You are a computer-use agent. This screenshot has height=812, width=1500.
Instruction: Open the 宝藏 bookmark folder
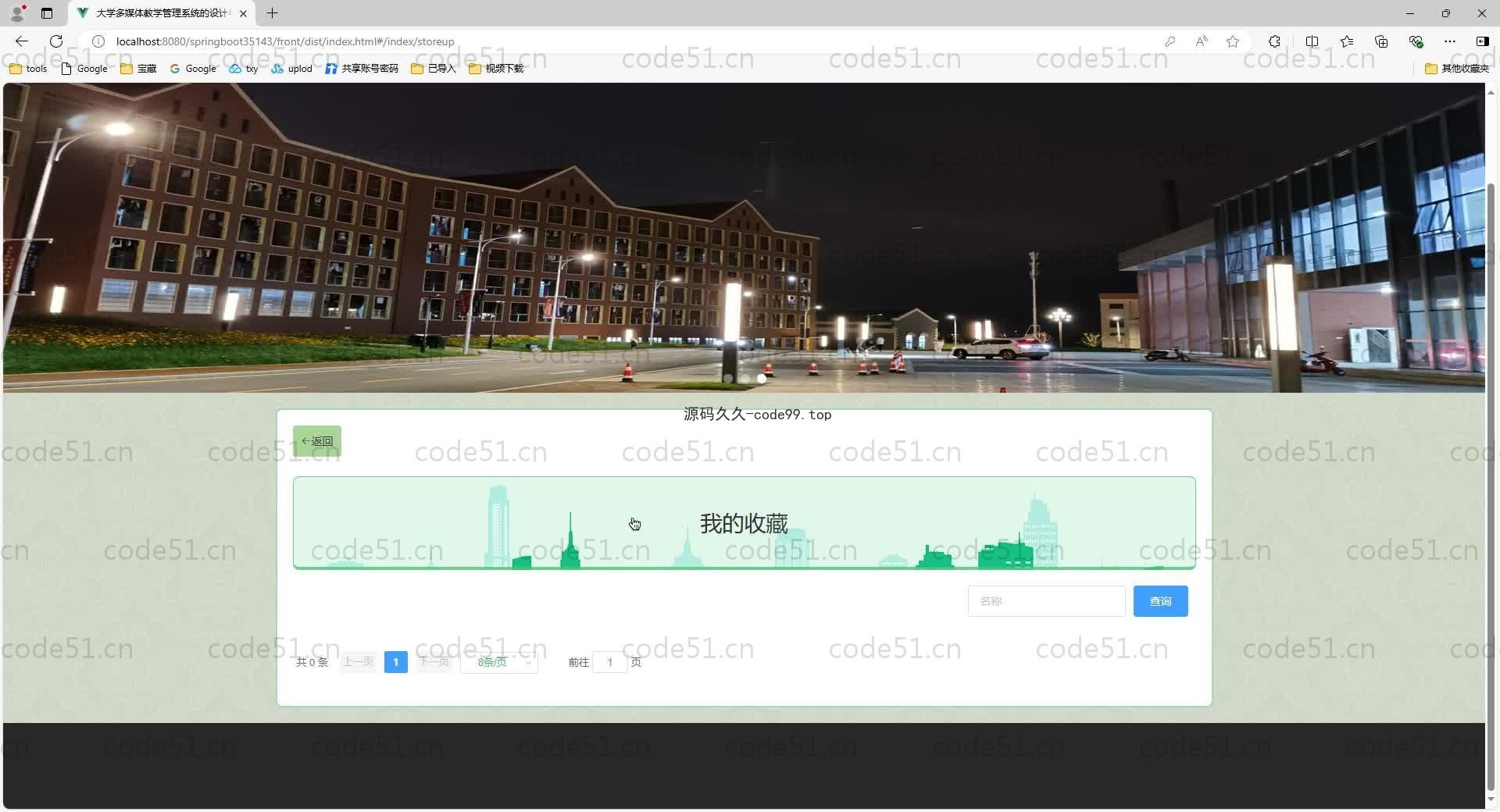(138, 69)
